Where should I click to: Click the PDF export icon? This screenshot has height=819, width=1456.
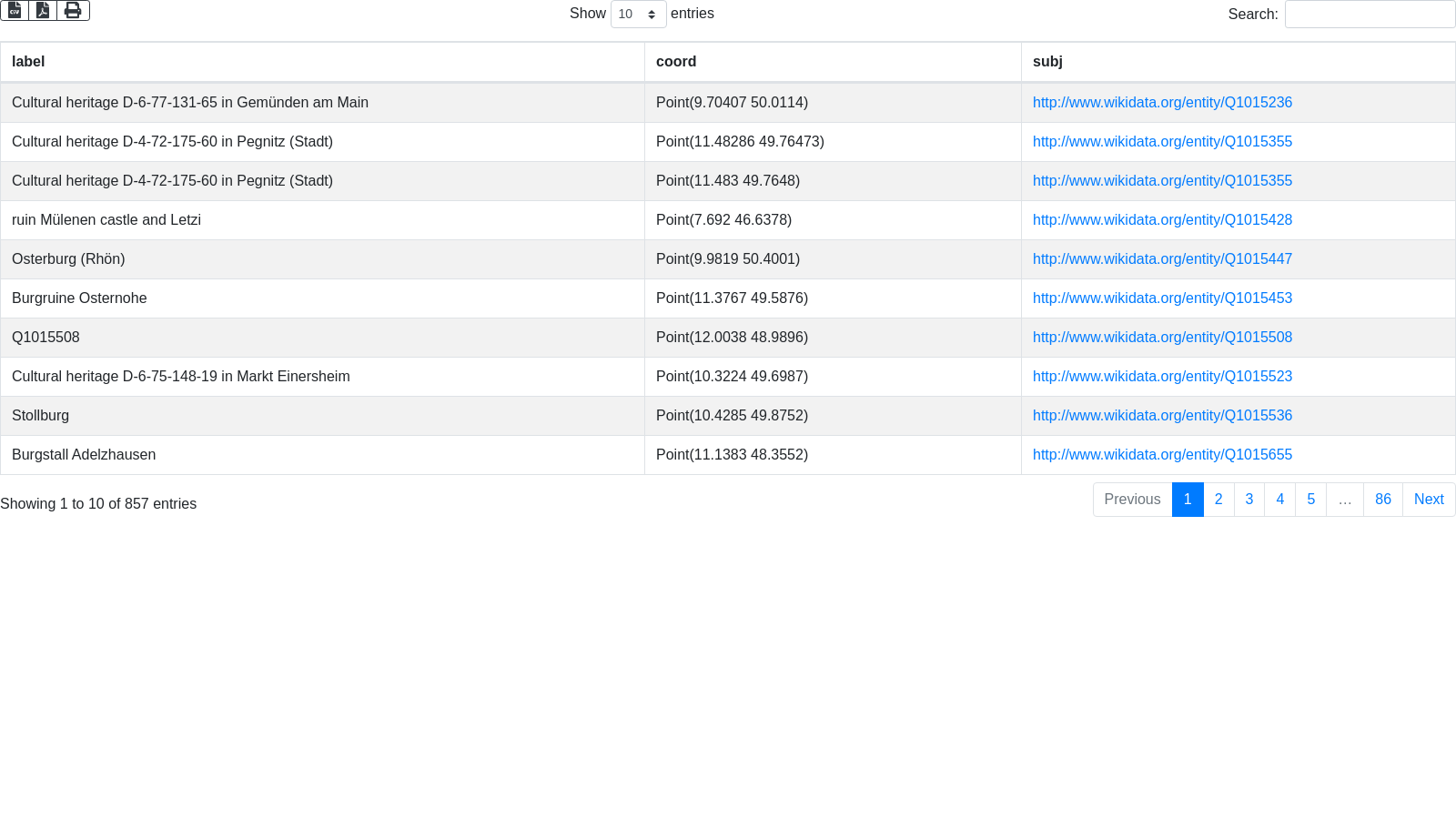(x=43, y=10)
